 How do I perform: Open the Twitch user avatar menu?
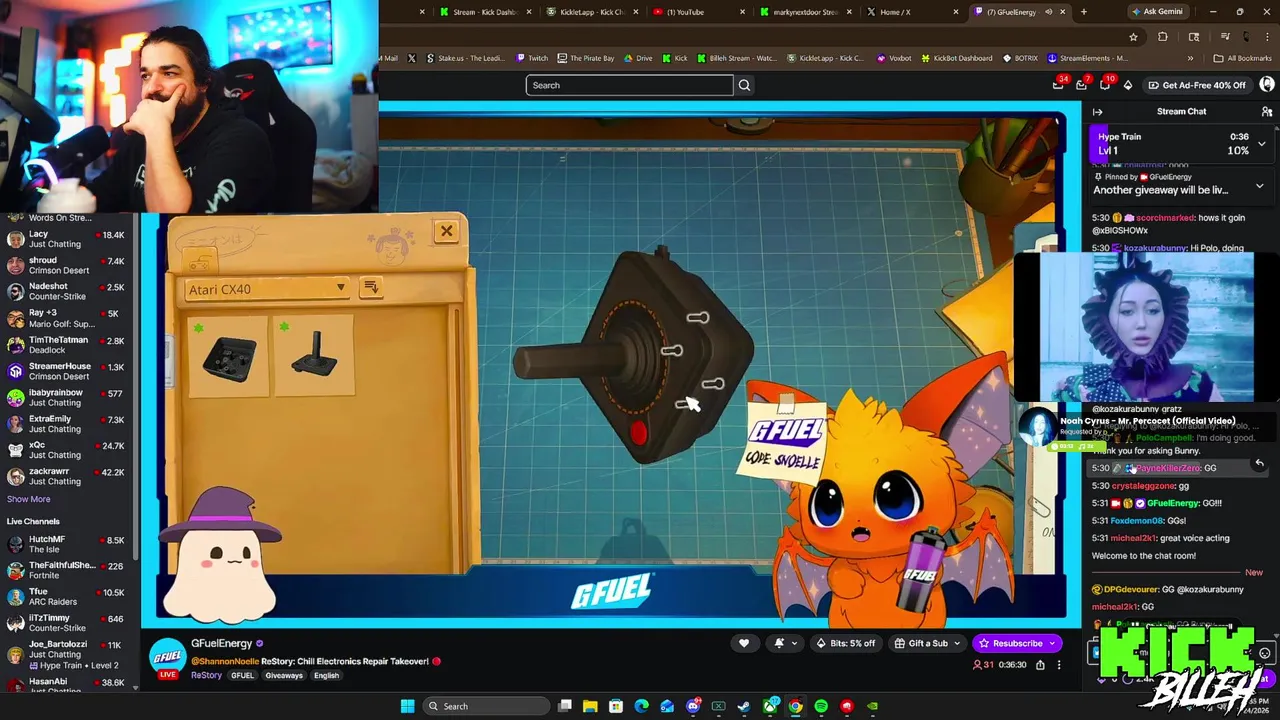pyautogui.click(x=1267, y=85)
